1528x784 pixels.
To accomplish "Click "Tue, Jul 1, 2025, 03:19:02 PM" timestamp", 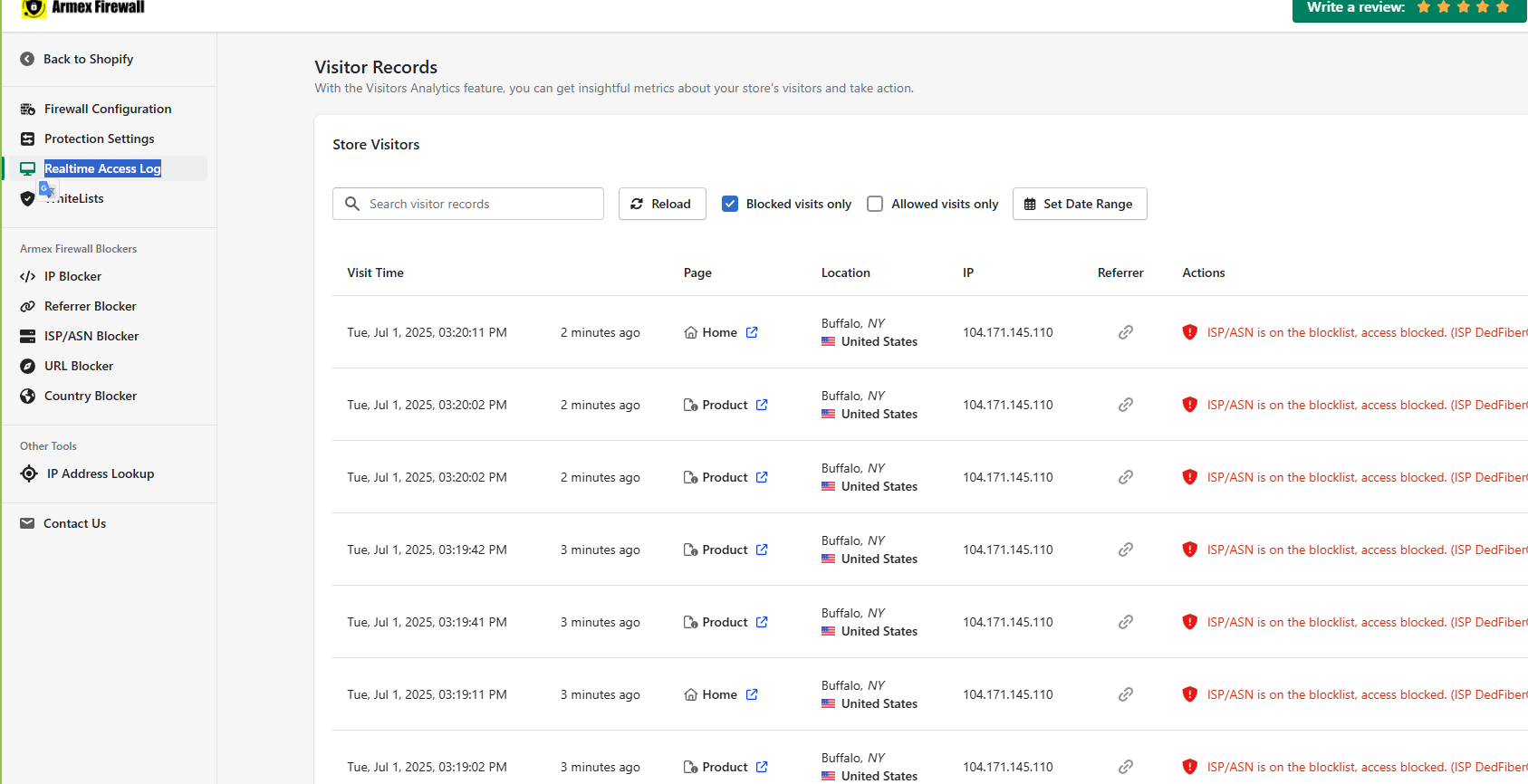I will 427,767.
